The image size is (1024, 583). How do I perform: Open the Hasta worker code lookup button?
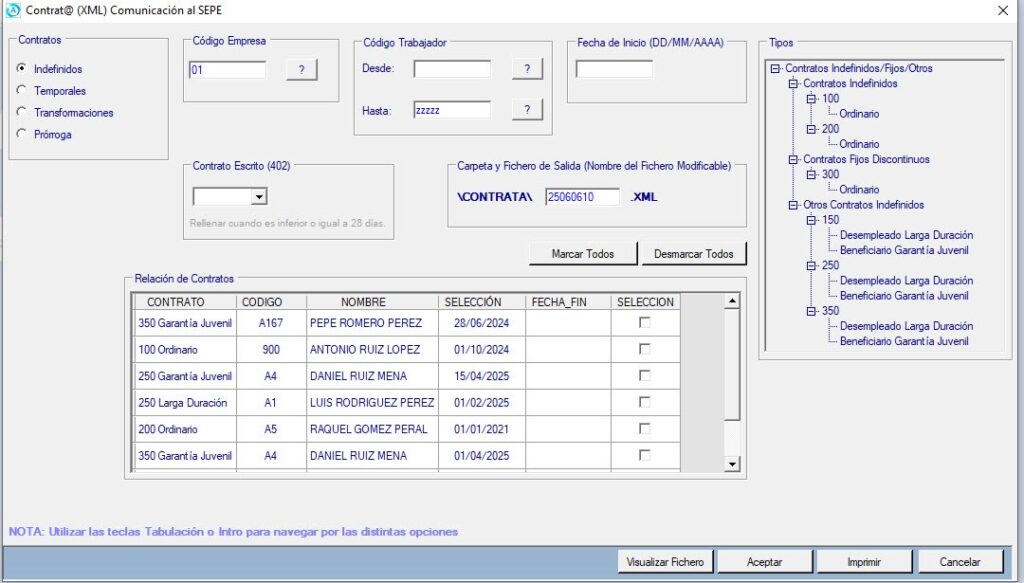[x=527, y=110]
